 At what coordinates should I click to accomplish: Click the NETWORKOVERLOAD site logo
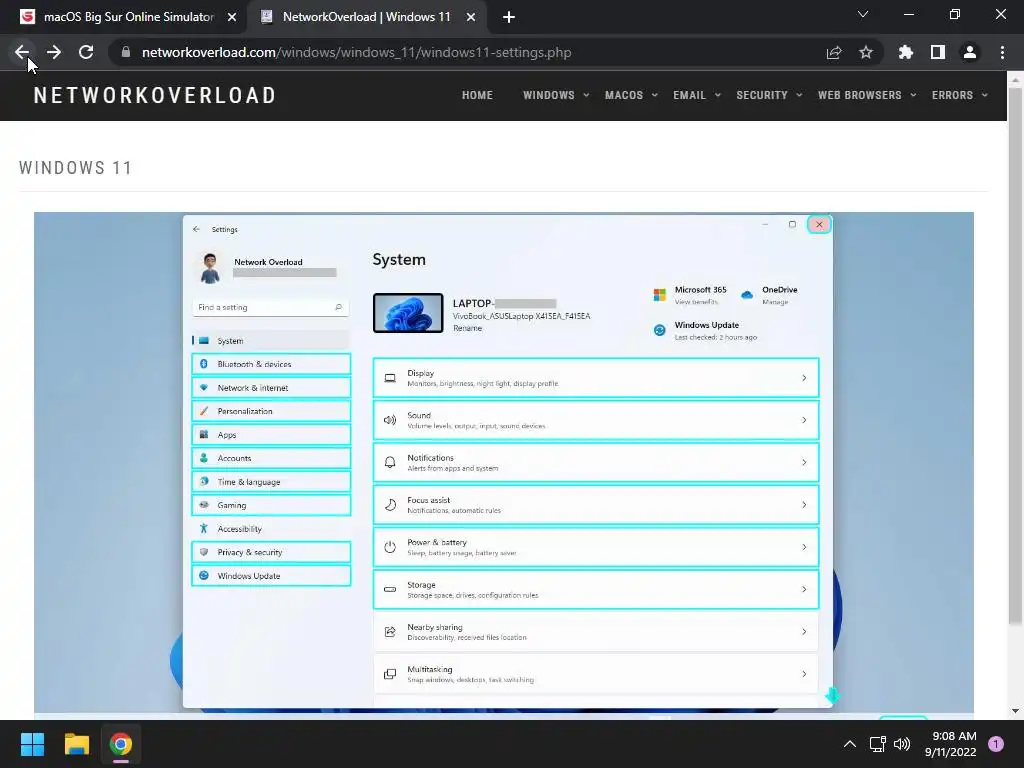click(155, 95)
